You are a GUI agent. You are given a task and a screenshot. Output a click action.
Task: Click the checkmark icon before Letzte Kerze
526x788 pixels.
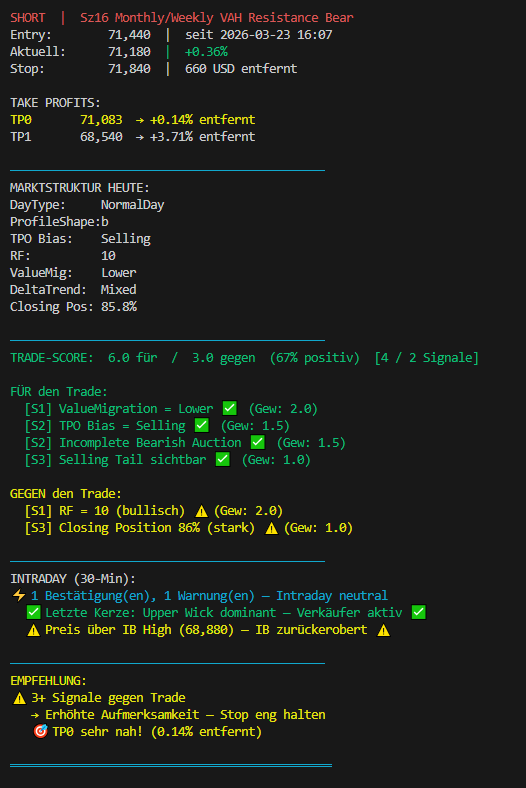33,612
